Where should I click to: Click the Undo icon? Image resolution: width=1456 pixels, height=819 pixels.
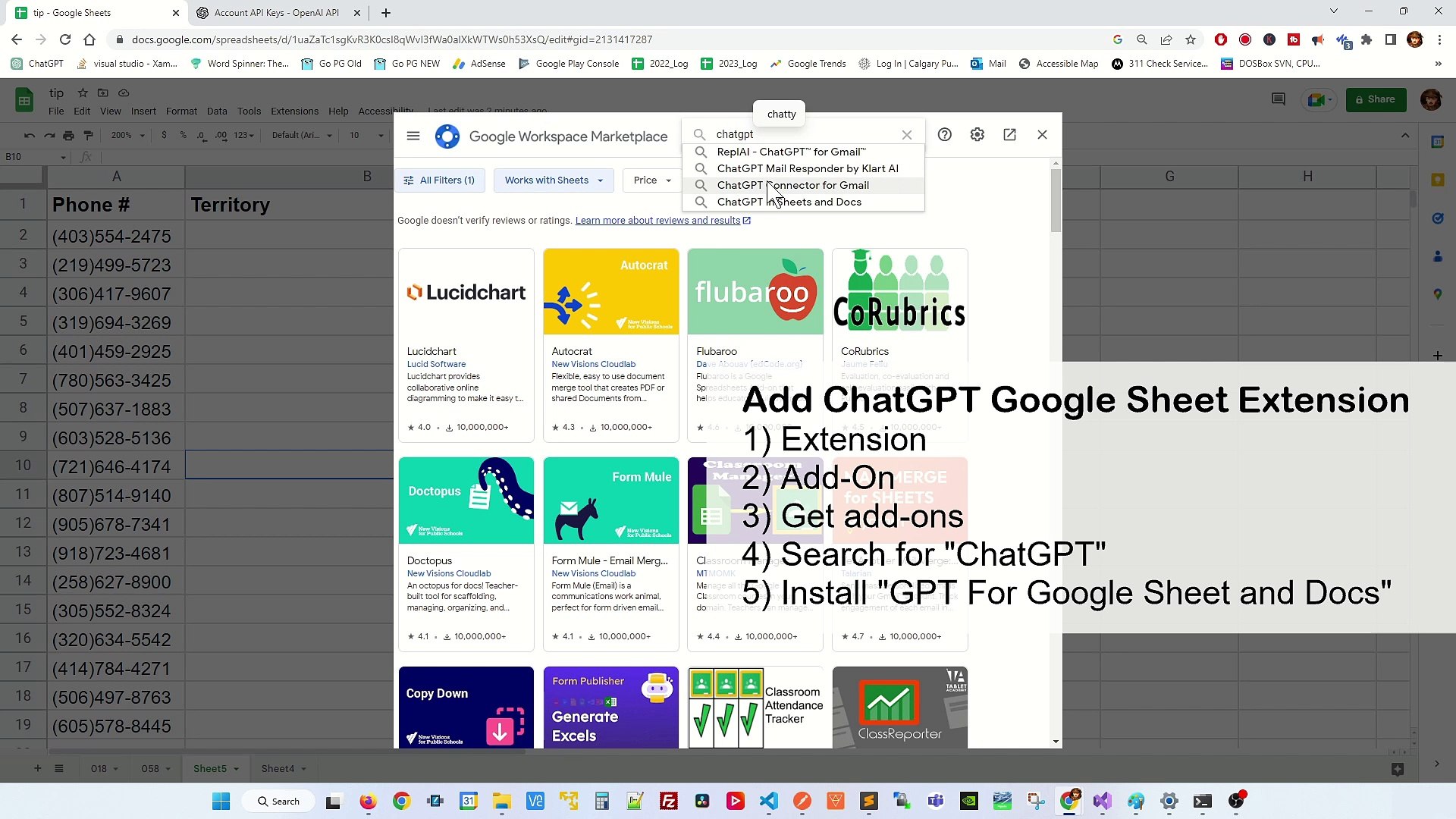[30, 136]
